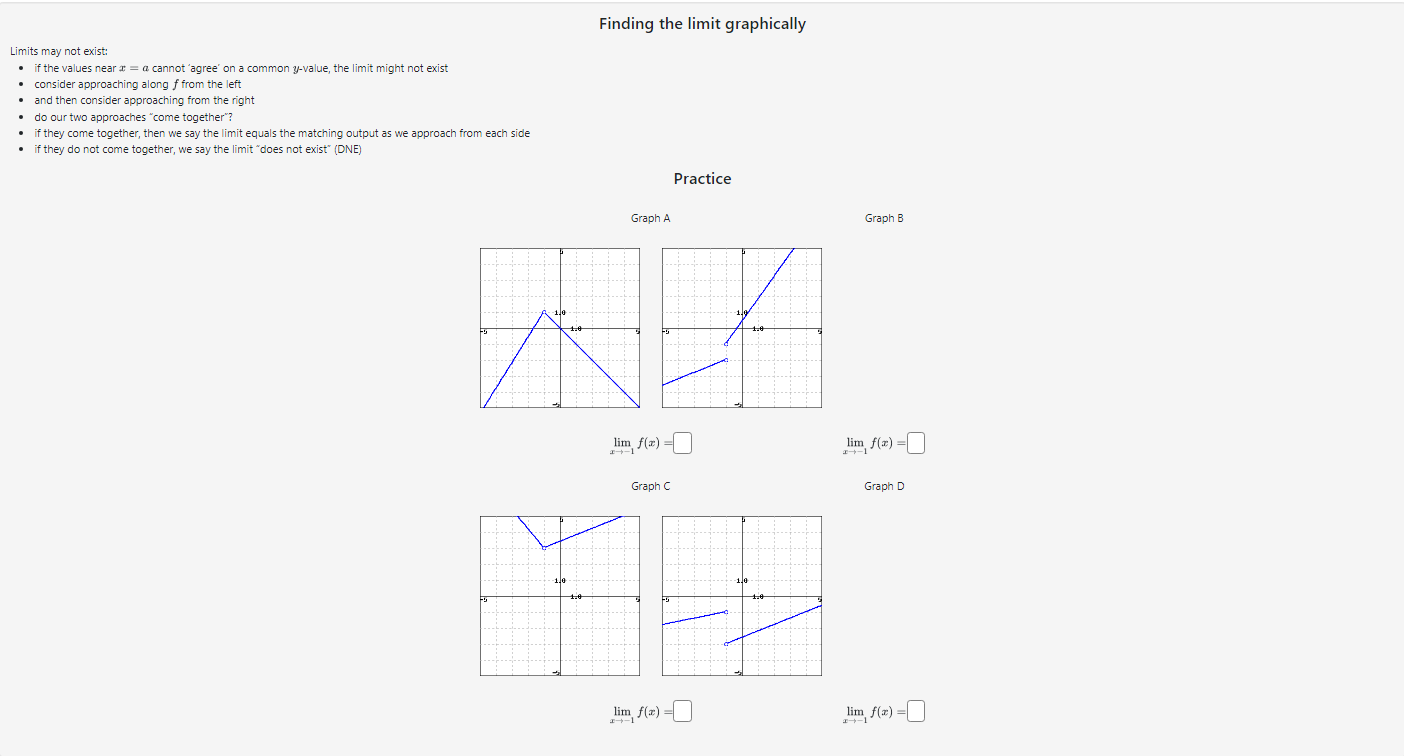Click the Finding the limit graphically title

point(702,23)
